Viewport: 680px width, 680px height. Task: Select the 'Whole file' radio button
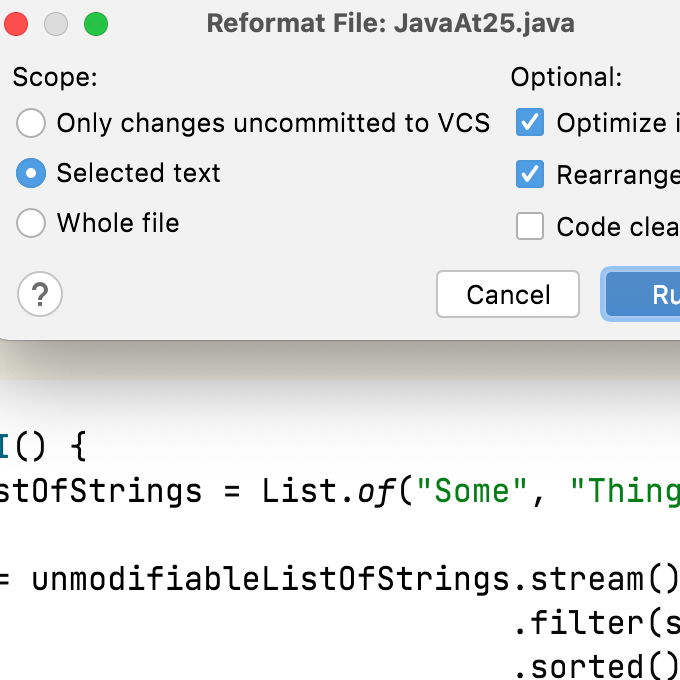pyautogui.click(x=31, y=222)
